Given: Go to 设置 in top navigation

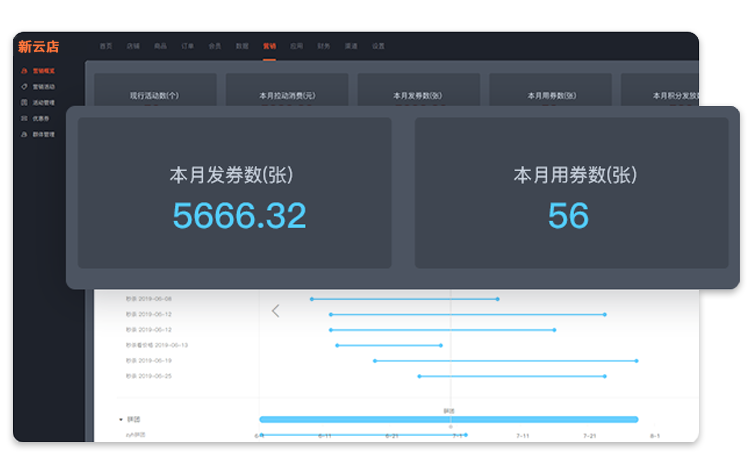Looking at the screenshot, I should [x=378, y=46].
